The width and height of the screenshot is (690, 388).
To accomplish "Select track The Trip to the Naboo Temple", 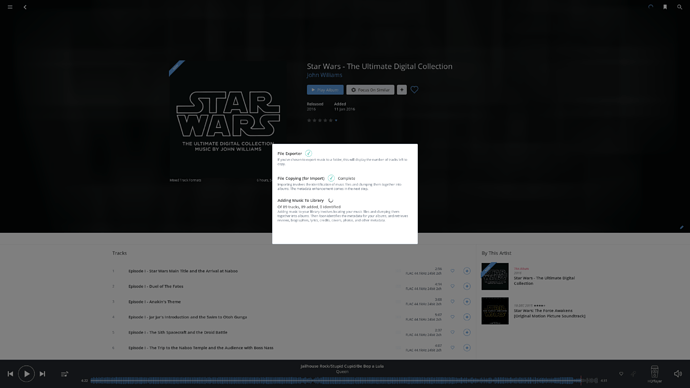I will (201, 348).
